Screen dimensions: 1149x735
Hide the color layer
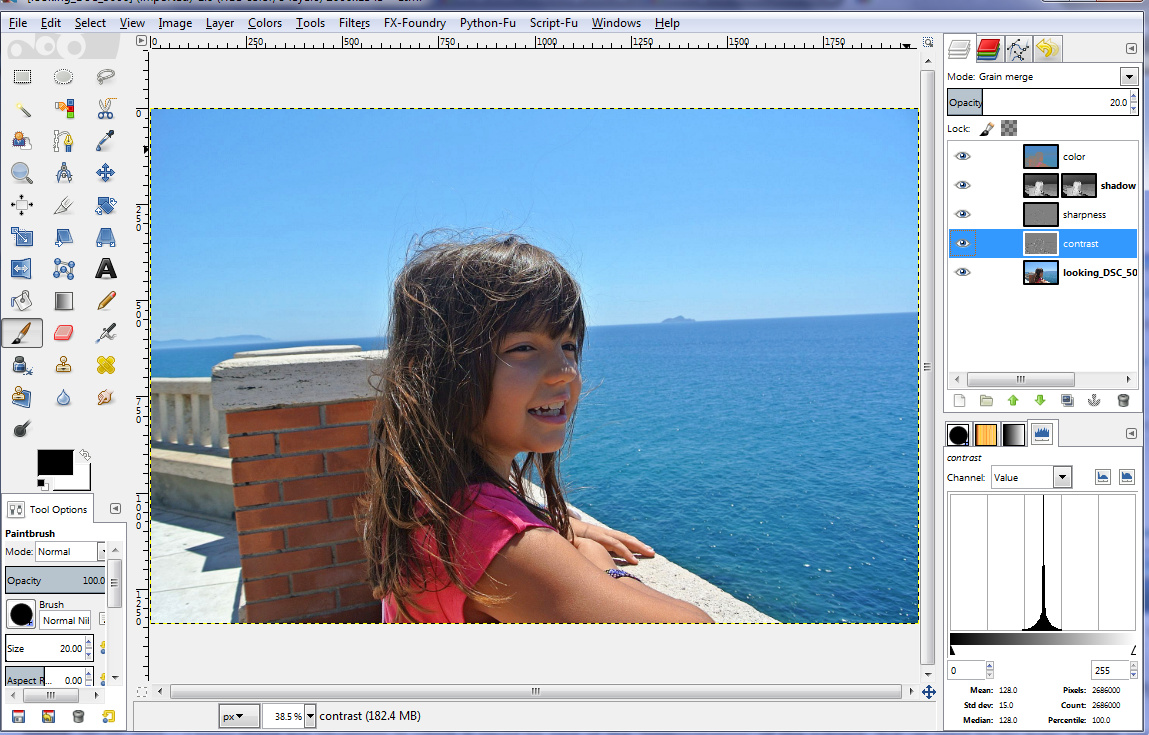pyautogui.click(x=962, y=156)
